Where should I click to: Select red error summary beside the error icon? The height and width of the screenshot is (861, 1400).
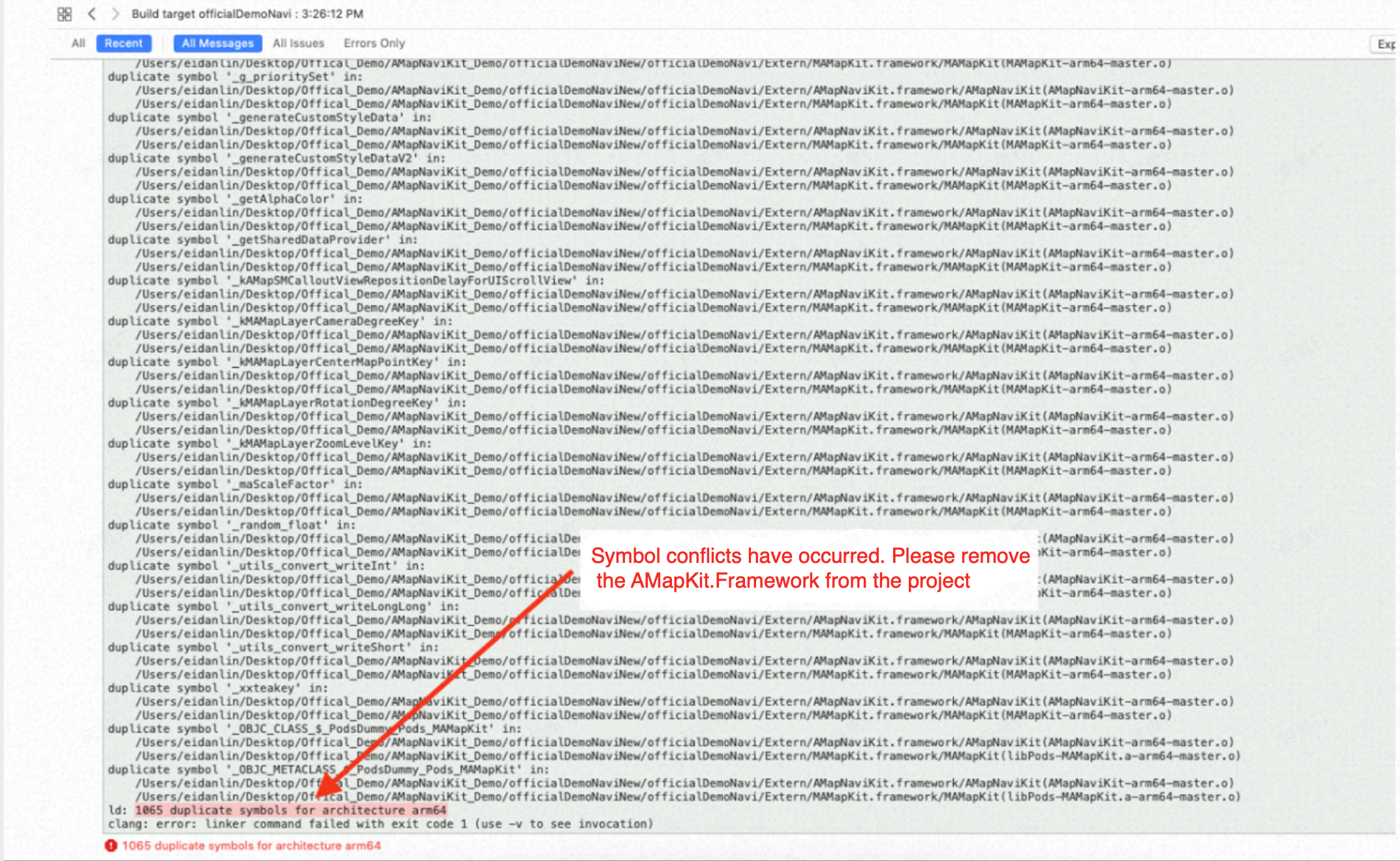[x=251, y=845]
